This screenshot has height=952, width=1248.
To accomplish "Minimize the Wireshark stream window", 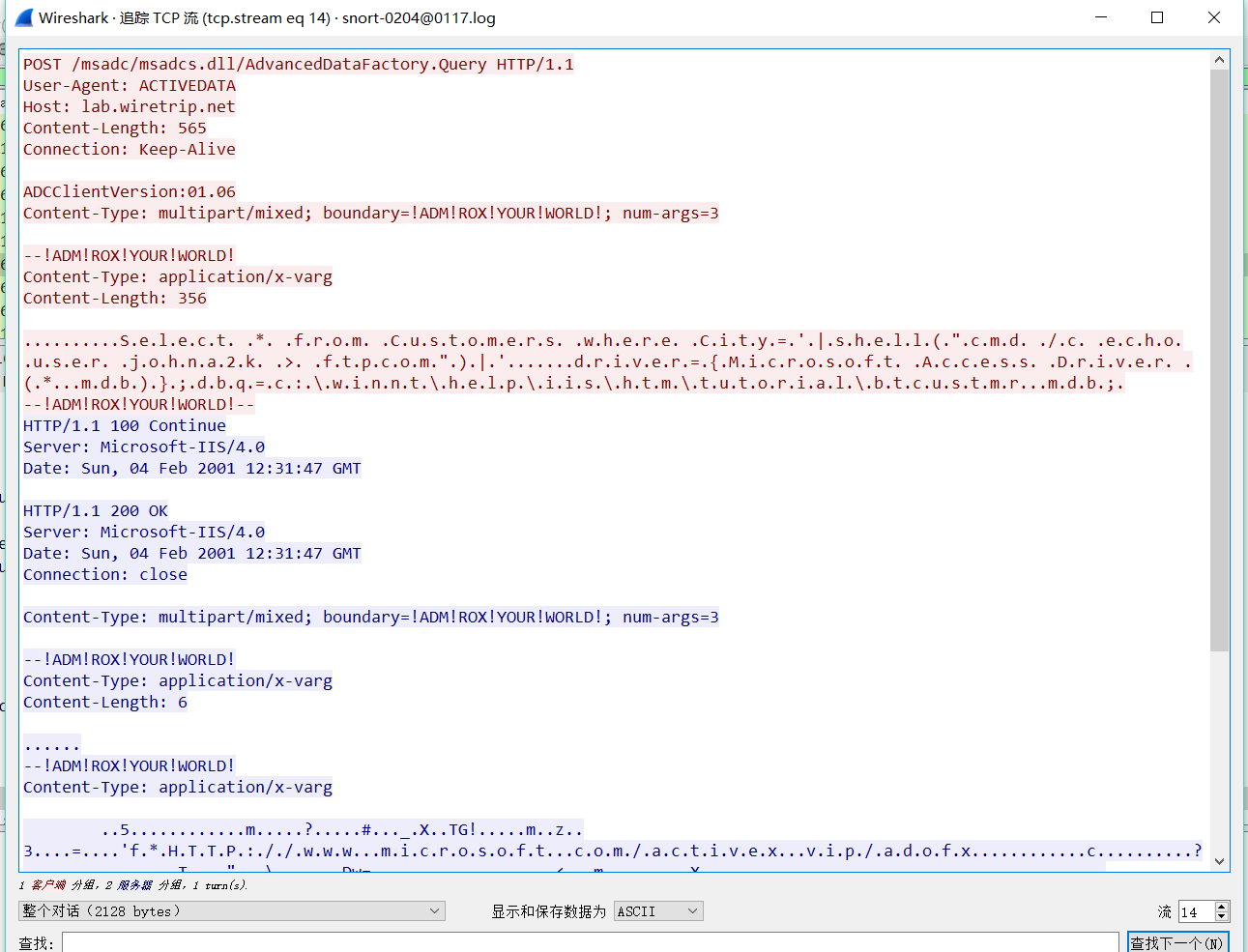I will tap(1101, 17).
